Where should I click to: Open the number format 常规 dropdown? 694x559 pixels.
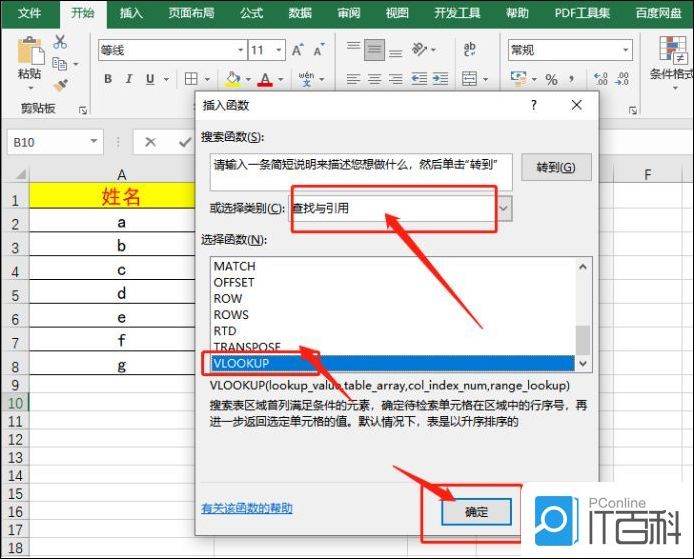(x=625, y=50)
